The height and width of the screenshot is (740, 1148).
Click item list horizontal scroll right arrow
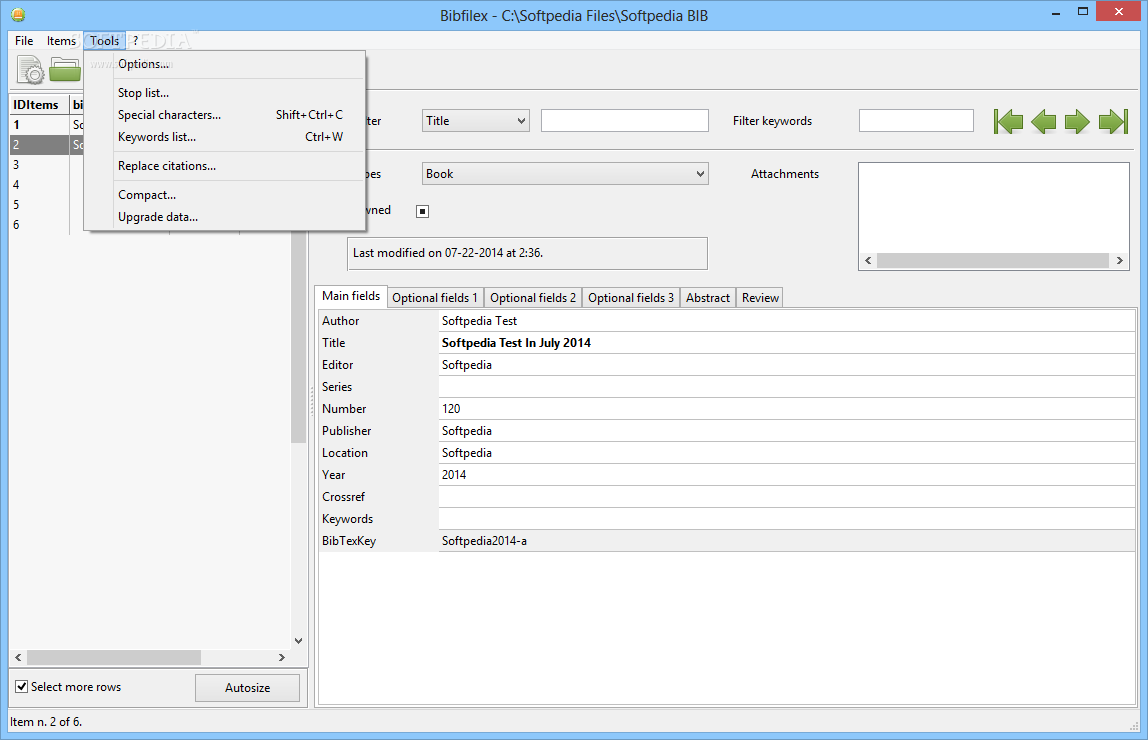pos(282,657)
